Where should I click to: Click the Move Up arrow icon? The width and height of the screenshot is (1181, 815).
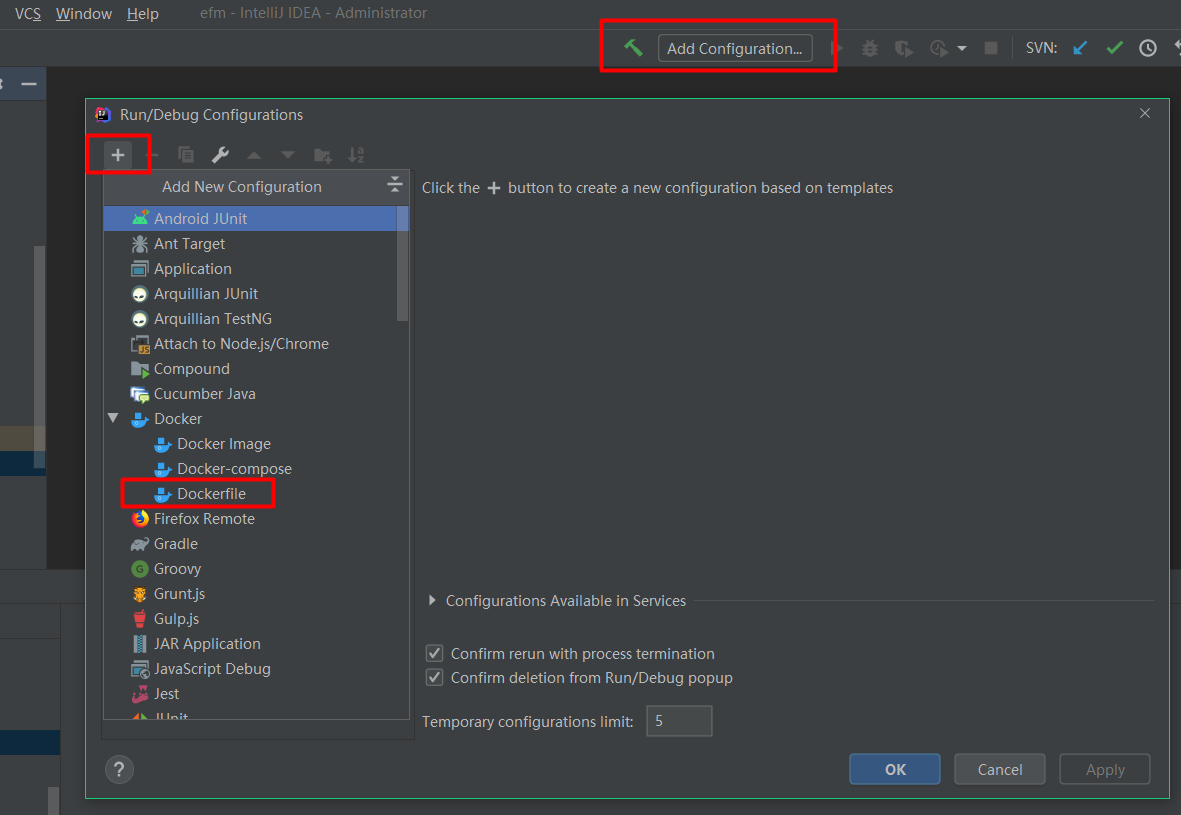click(x=254, y=155)
